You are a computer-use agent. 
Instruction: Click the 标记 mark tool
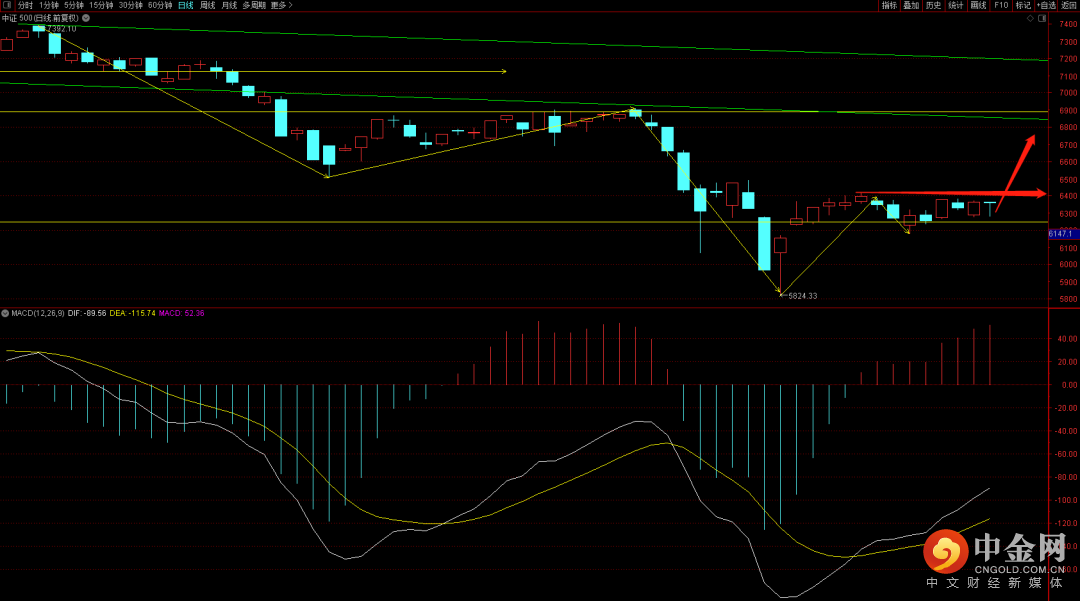point(1022,5)
